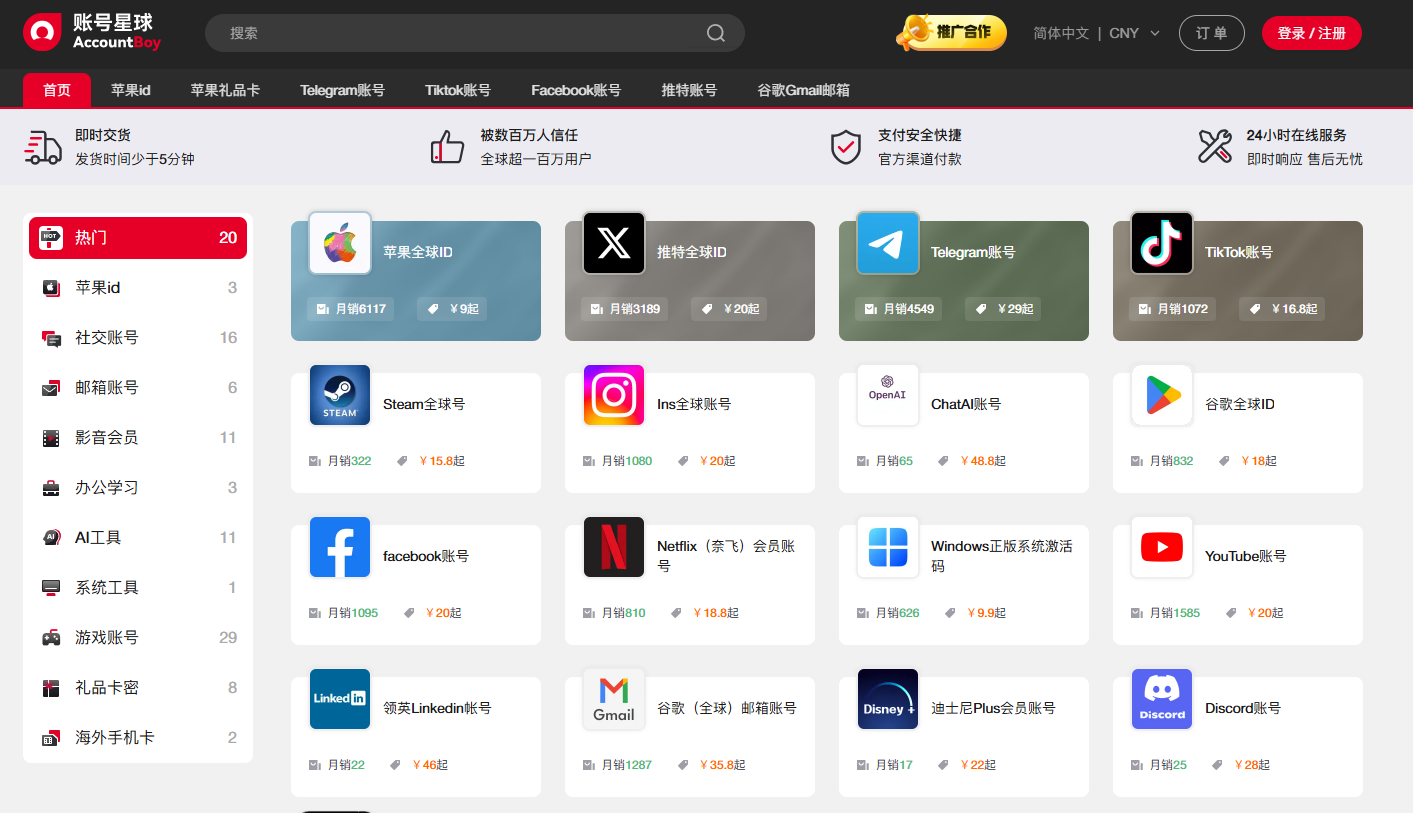
Task: Click the ￥28起 Discord price
Action: click(1252, 765)
